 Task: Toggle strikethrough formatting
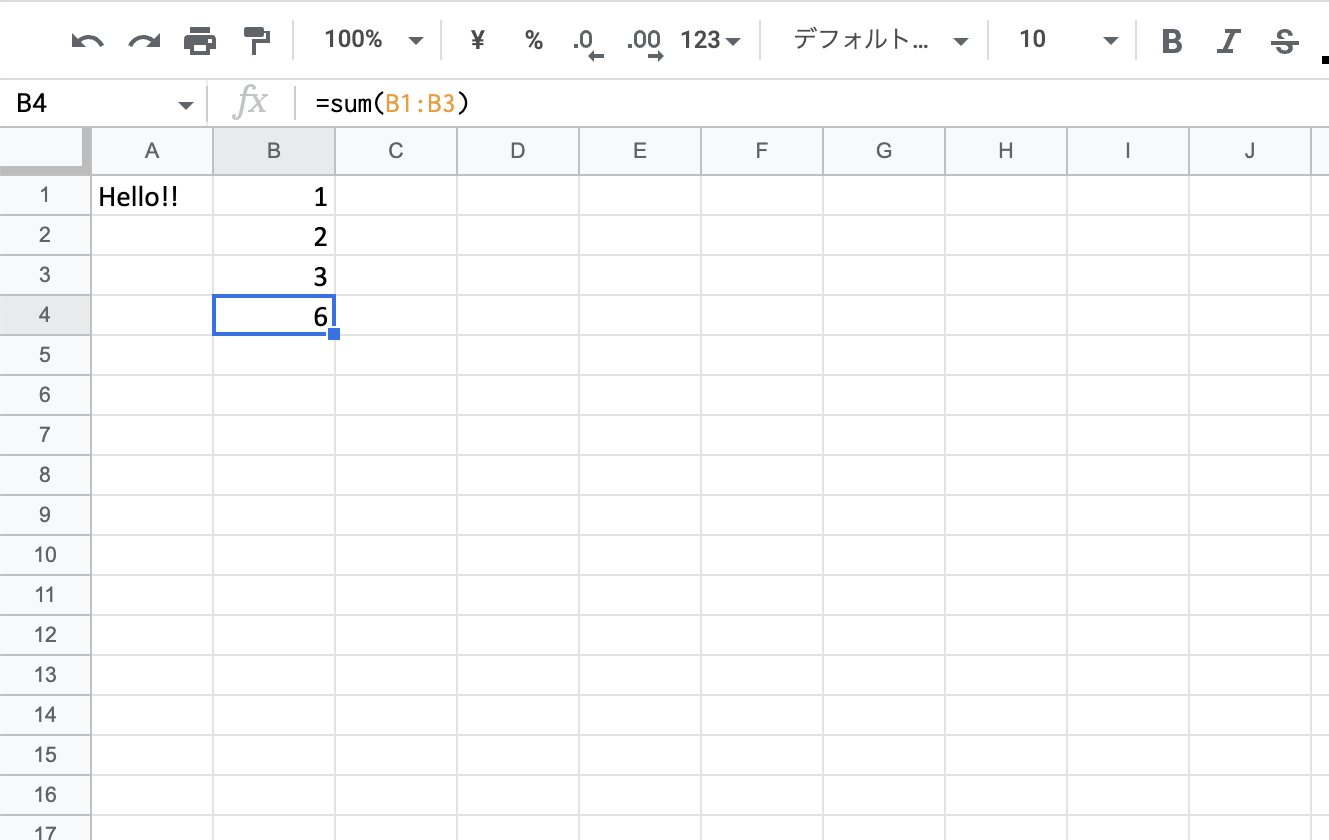click(1284, 41)
